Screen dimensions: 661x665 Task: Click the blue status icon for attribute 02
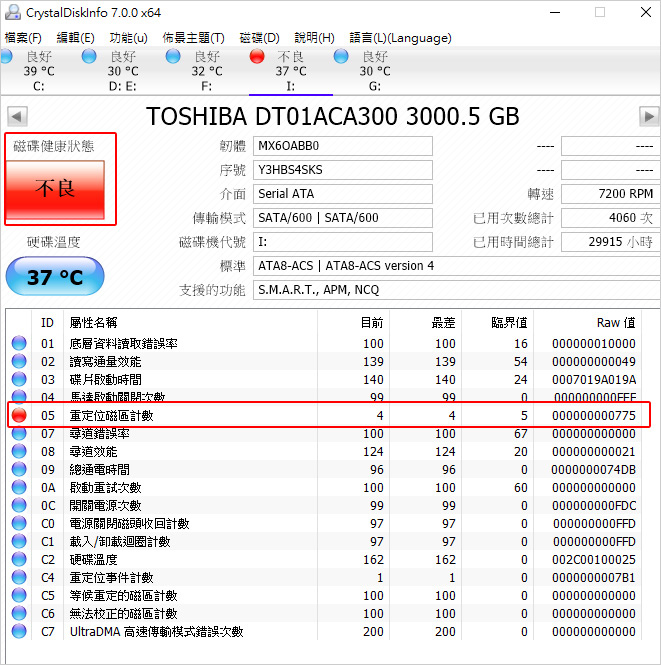[19, 361]
